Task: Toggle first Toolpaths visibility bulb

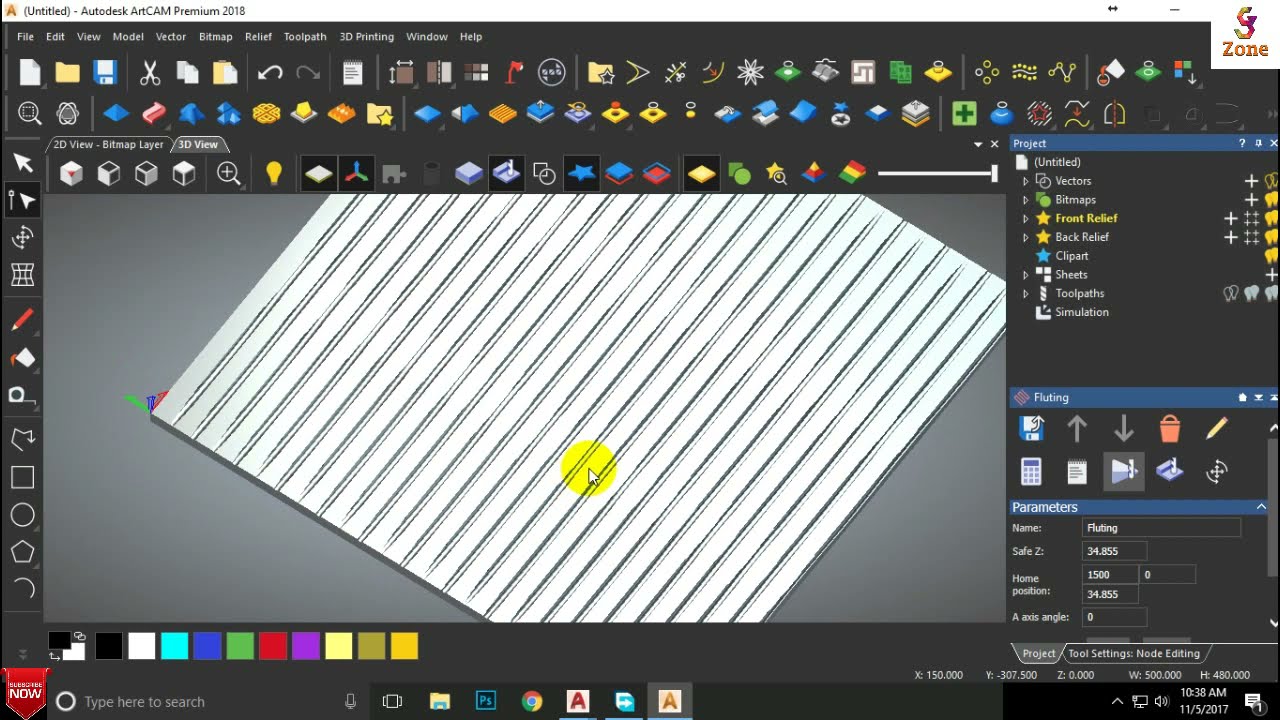Action: [x=1231, y=294]
